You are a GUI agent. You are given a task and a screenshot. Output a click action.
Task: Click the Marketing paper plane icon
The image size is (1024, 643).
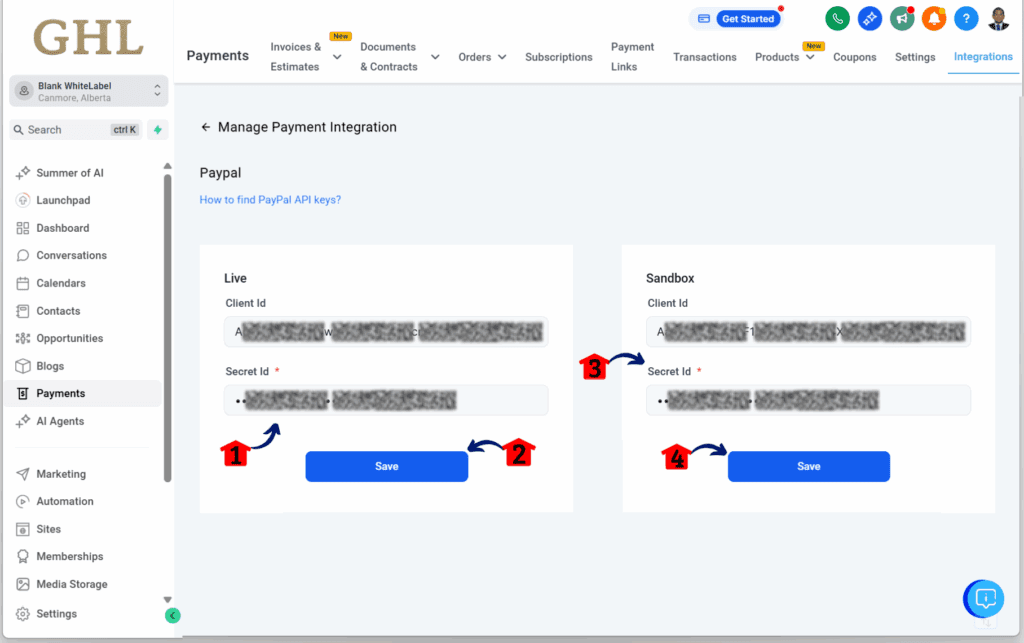pos(23,474)
